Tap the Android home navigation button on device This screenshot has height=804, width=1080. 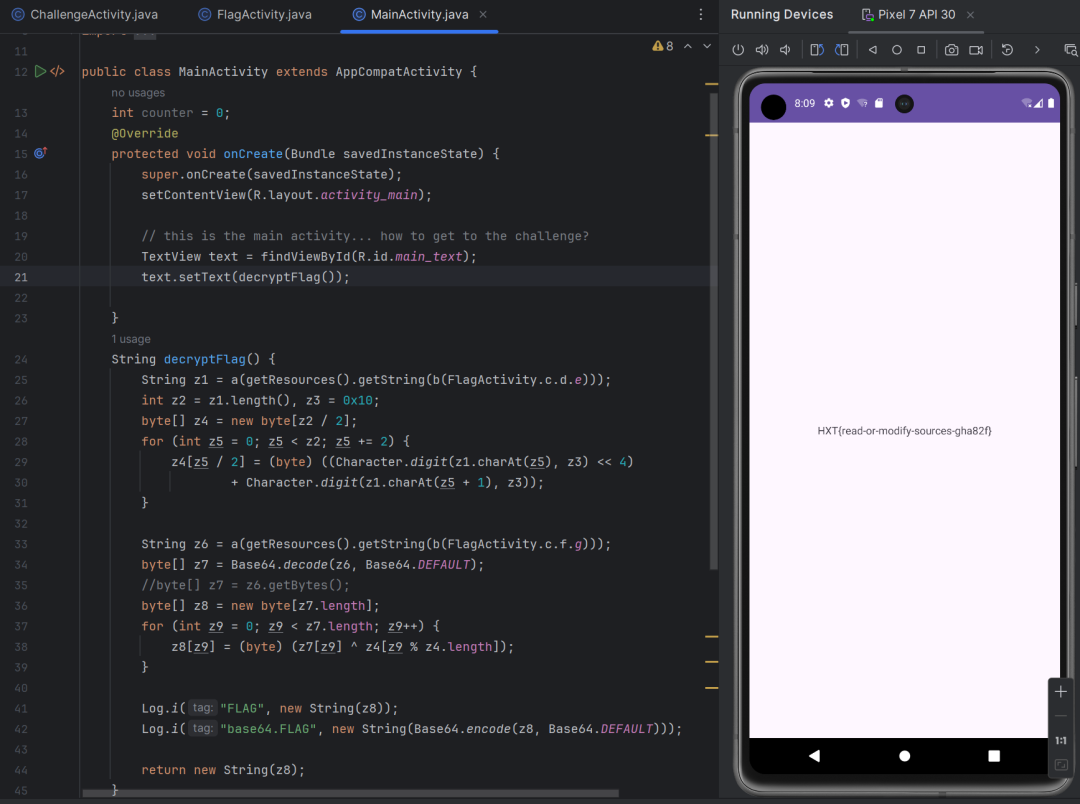click(x=904, y=756)
